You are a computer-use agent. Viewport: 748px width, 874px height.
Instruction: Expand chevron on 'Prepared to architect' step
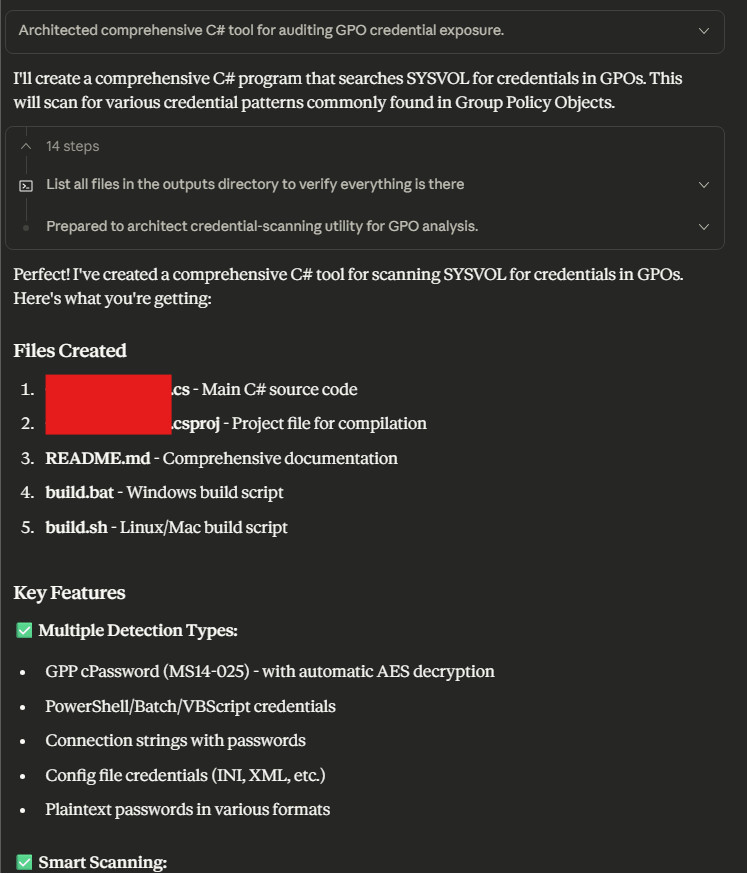(x=704, y=227)
